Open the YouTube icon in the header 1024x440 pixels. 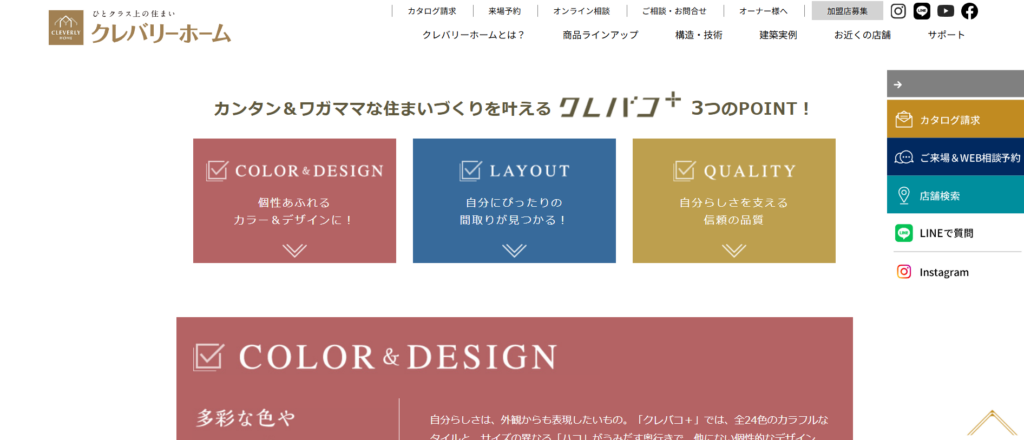pyautogui.click(x=945, y=11)
